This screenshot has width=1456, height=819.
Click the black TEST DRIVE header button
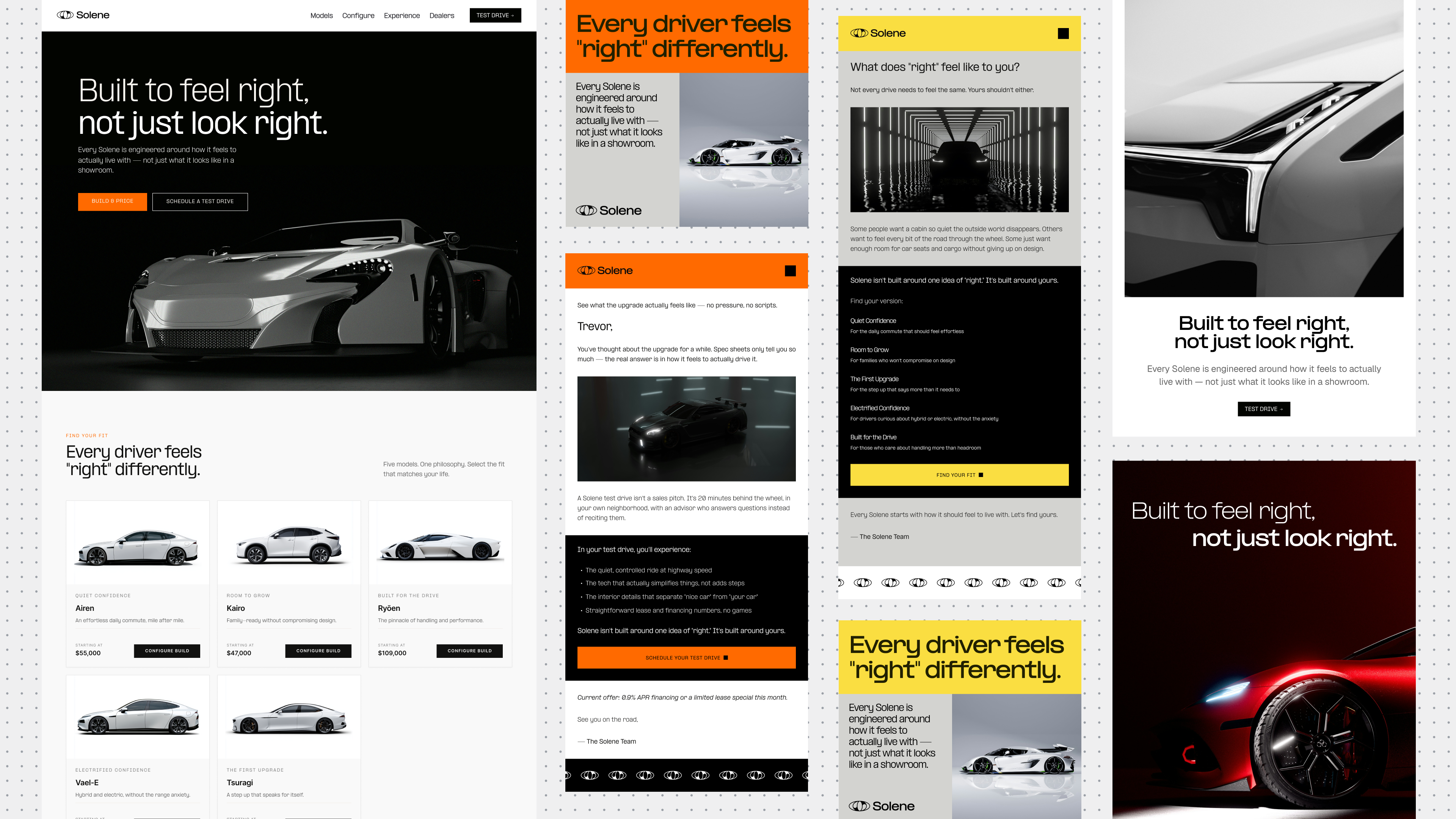pos(495,15)
